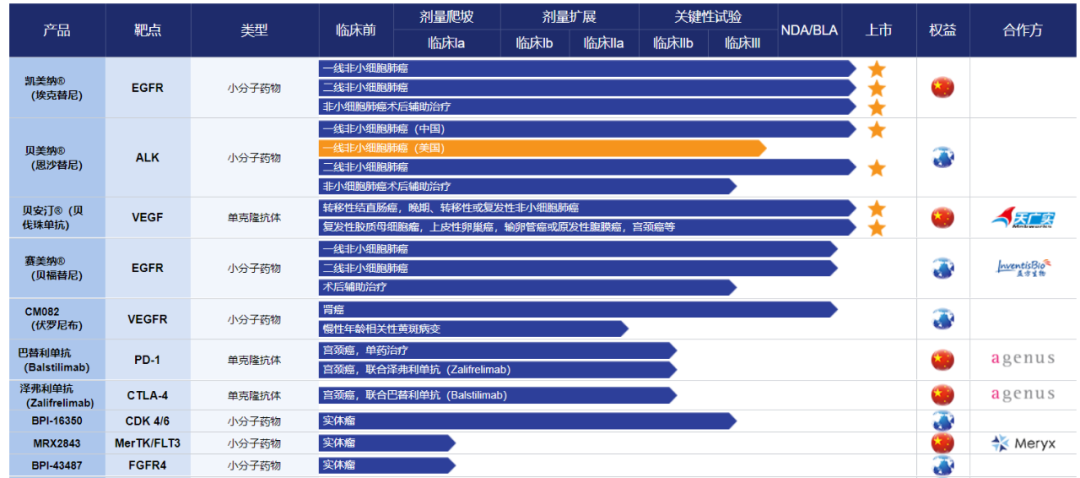Click the globe icon in 贝美纳 row
This screenshot has height=478, width=1080.
click(942, 158)
